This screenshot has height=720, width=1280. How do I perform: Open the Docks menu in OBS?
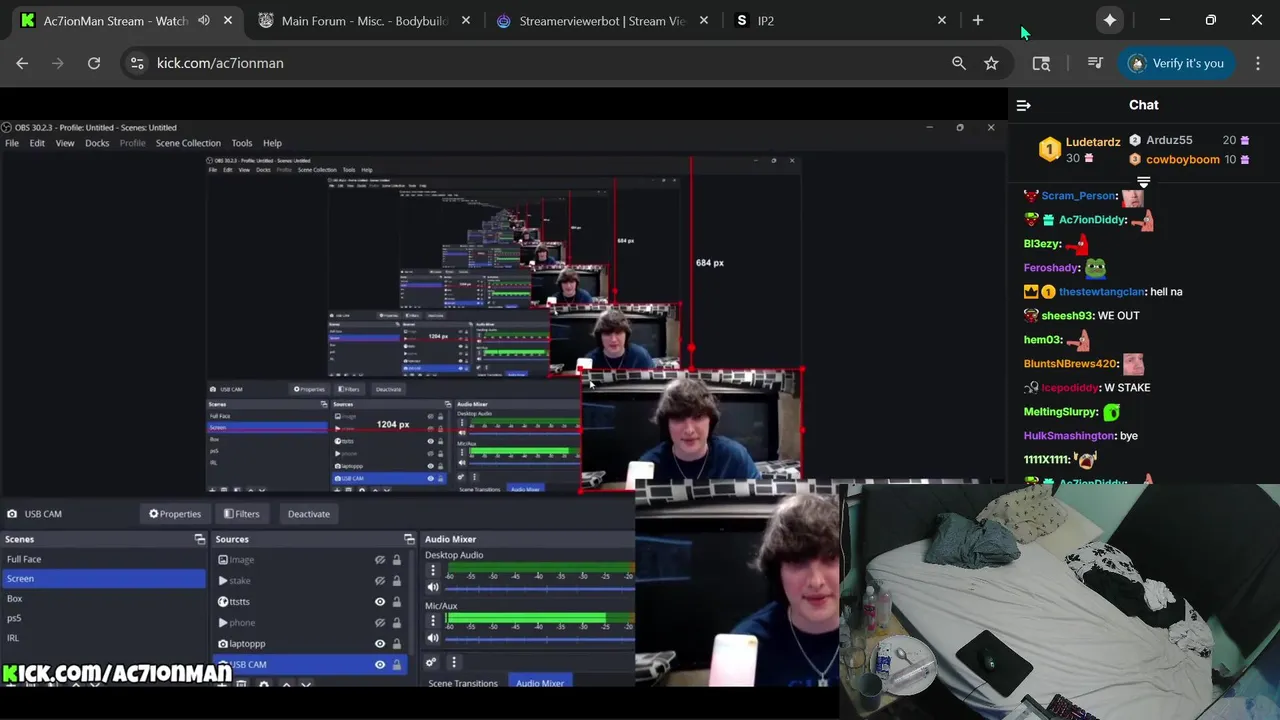[x=97, y=143]
